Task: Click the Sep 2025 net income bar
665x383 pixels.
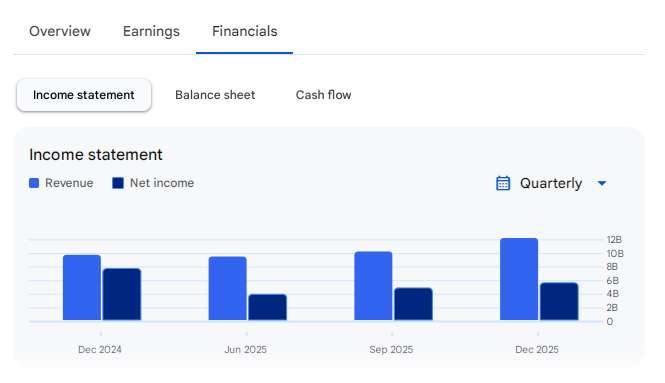Action: pos(413,304)
